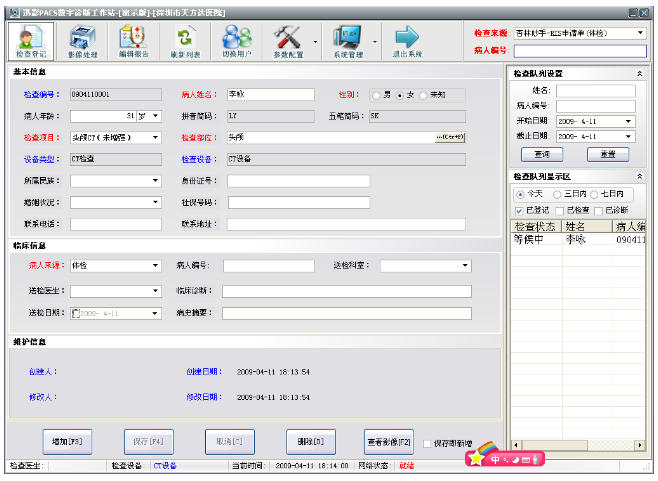
Task: Click the 查看影像[F2] view image button
Action: [389, 442]
